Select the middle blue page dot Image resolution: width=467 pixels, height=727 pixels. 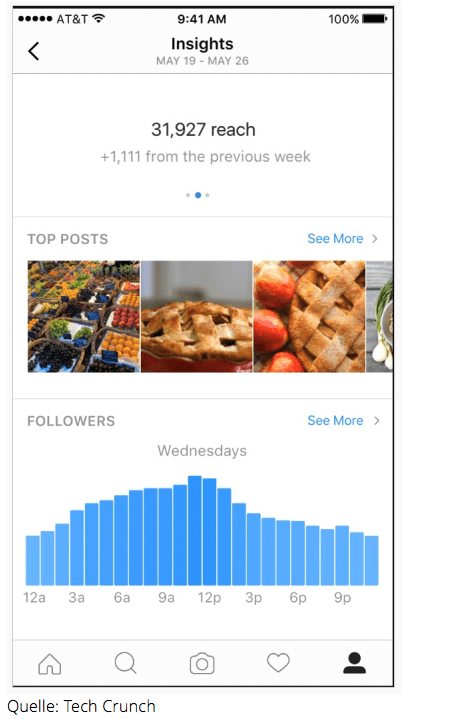(198, 195)
